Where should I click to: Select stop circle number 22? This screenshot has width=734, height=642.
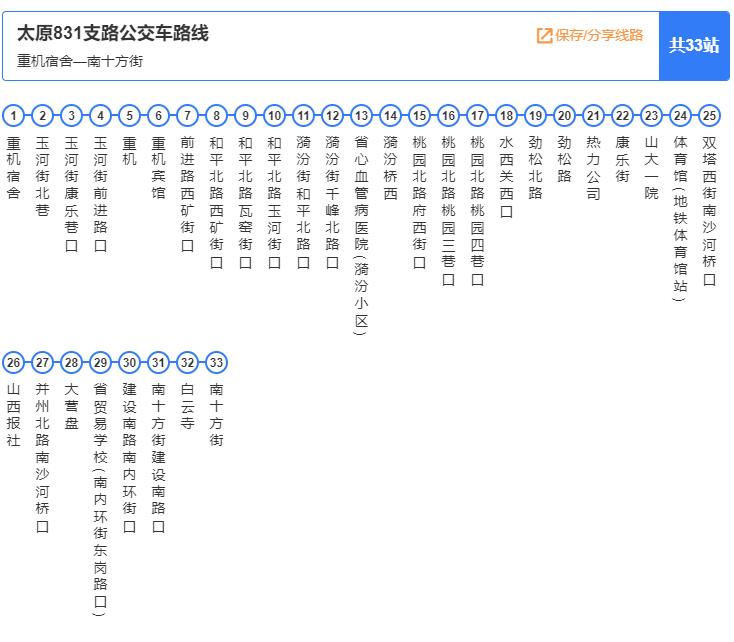(x=623, y=116)
